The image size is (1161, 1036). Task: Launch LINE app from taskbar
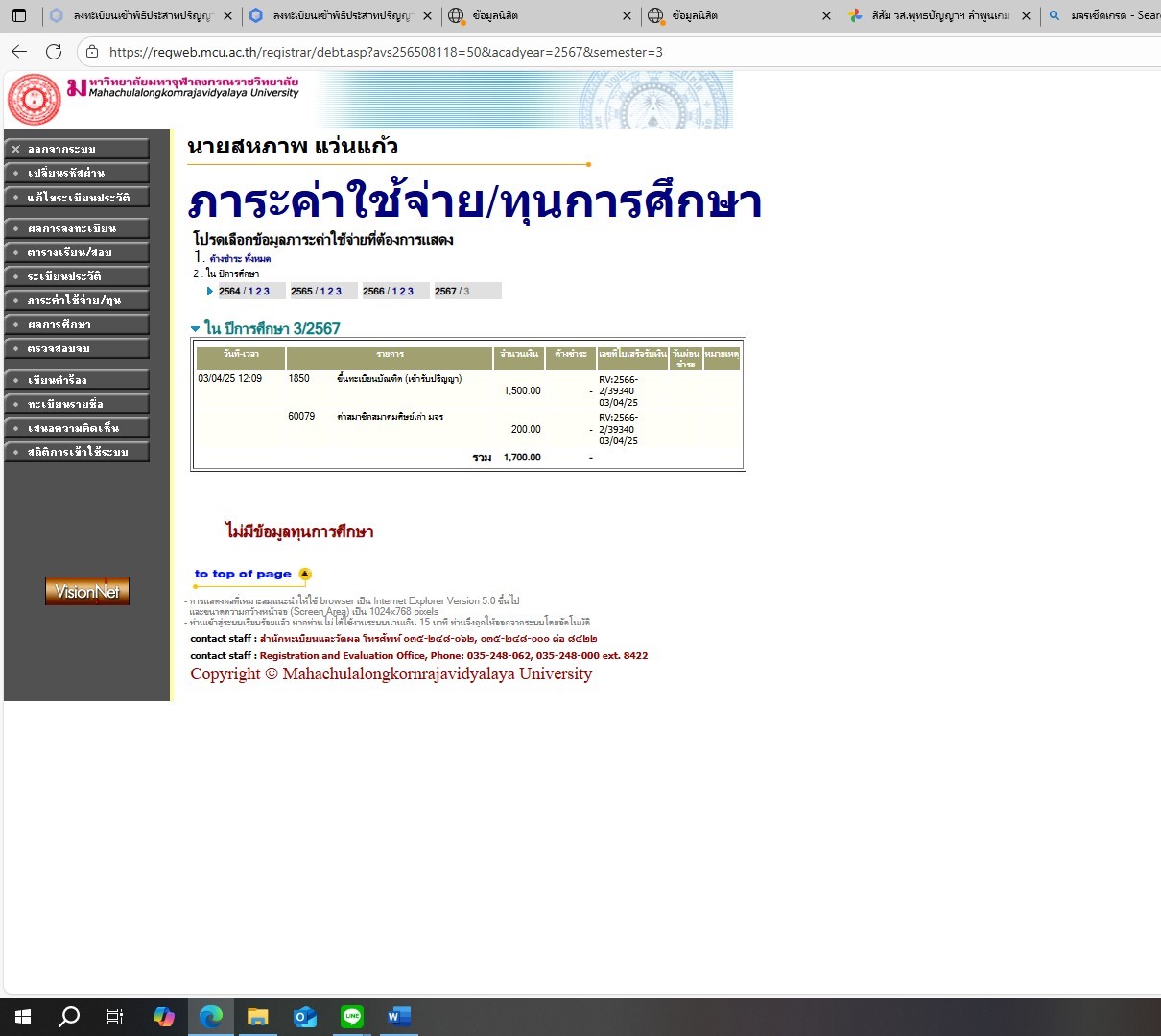click(352, 1016)
